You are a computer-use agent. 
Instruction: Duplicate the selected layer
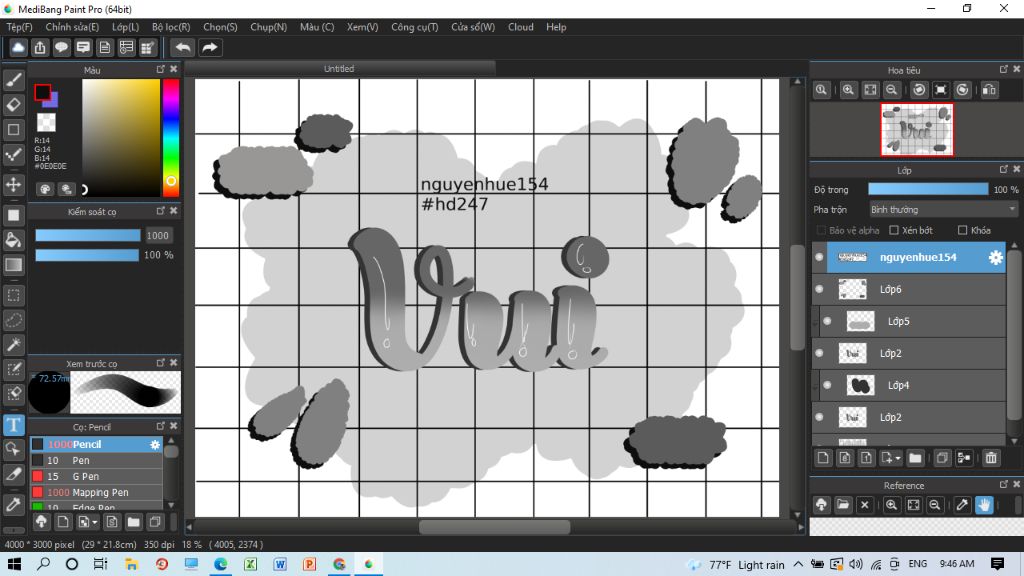(942, 458)
